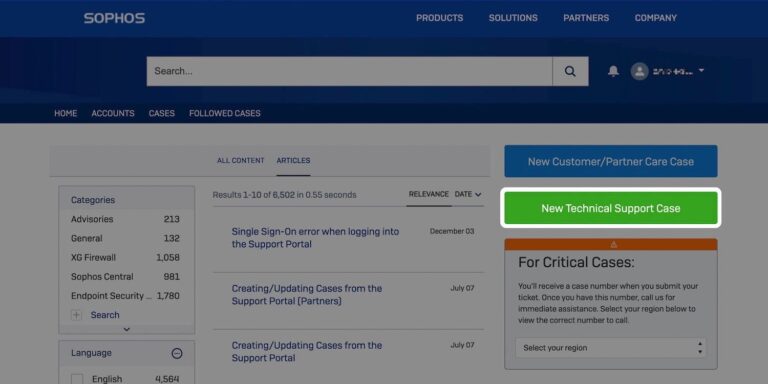
Task: Toggle DATE sort order arrow
Action: pyautogui.click(x=478, y=194)
